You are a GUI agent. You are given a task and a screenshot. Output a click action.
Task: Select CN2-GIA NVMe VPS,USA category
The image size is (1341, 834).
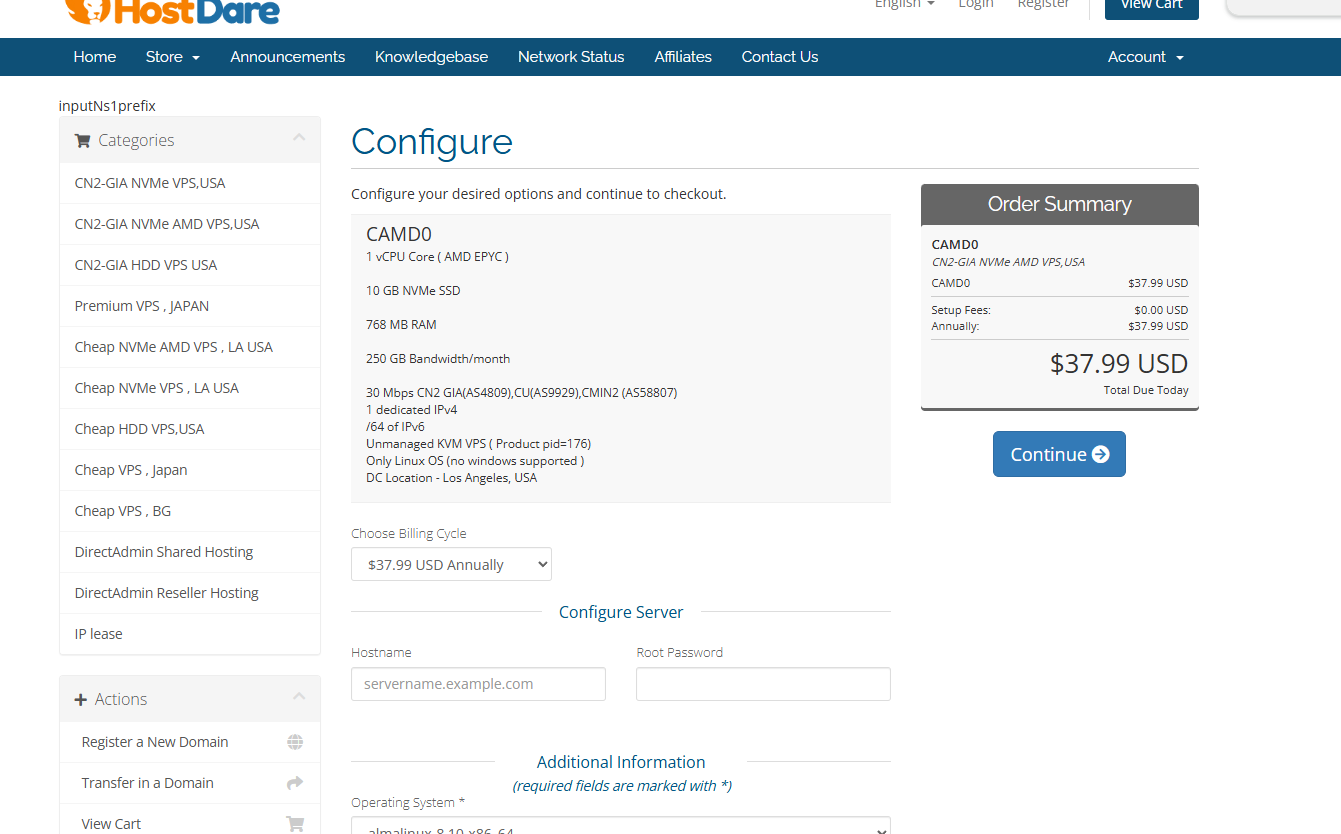tap(190, 183)
